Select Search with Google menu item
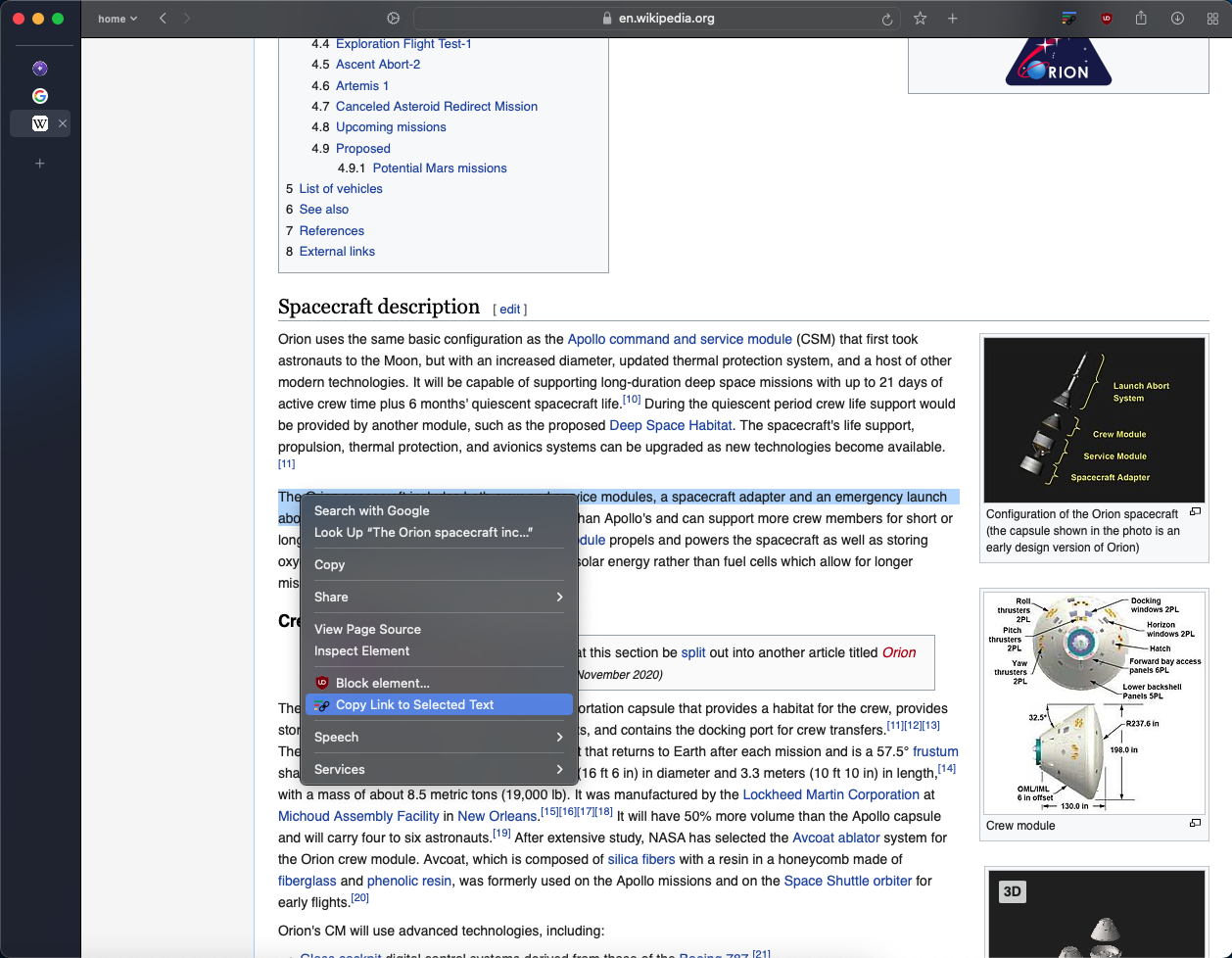 (x=372, y=511)
